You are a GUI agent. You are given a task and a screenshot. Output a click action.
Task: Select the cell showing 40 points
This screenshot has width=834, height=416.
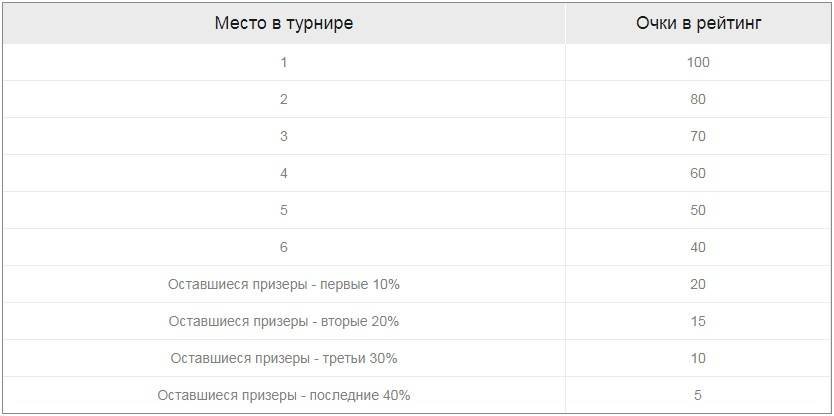pyautogui.click(x=698, y=247)
